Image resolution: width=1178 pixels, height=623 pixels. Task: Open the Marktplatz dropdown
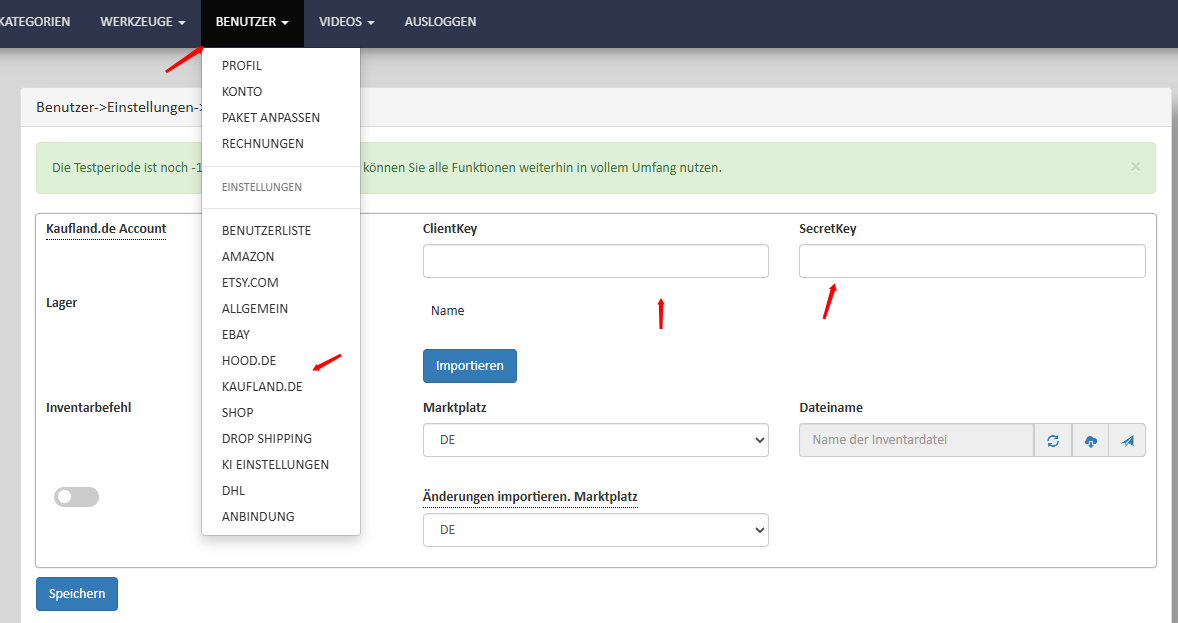595,440
